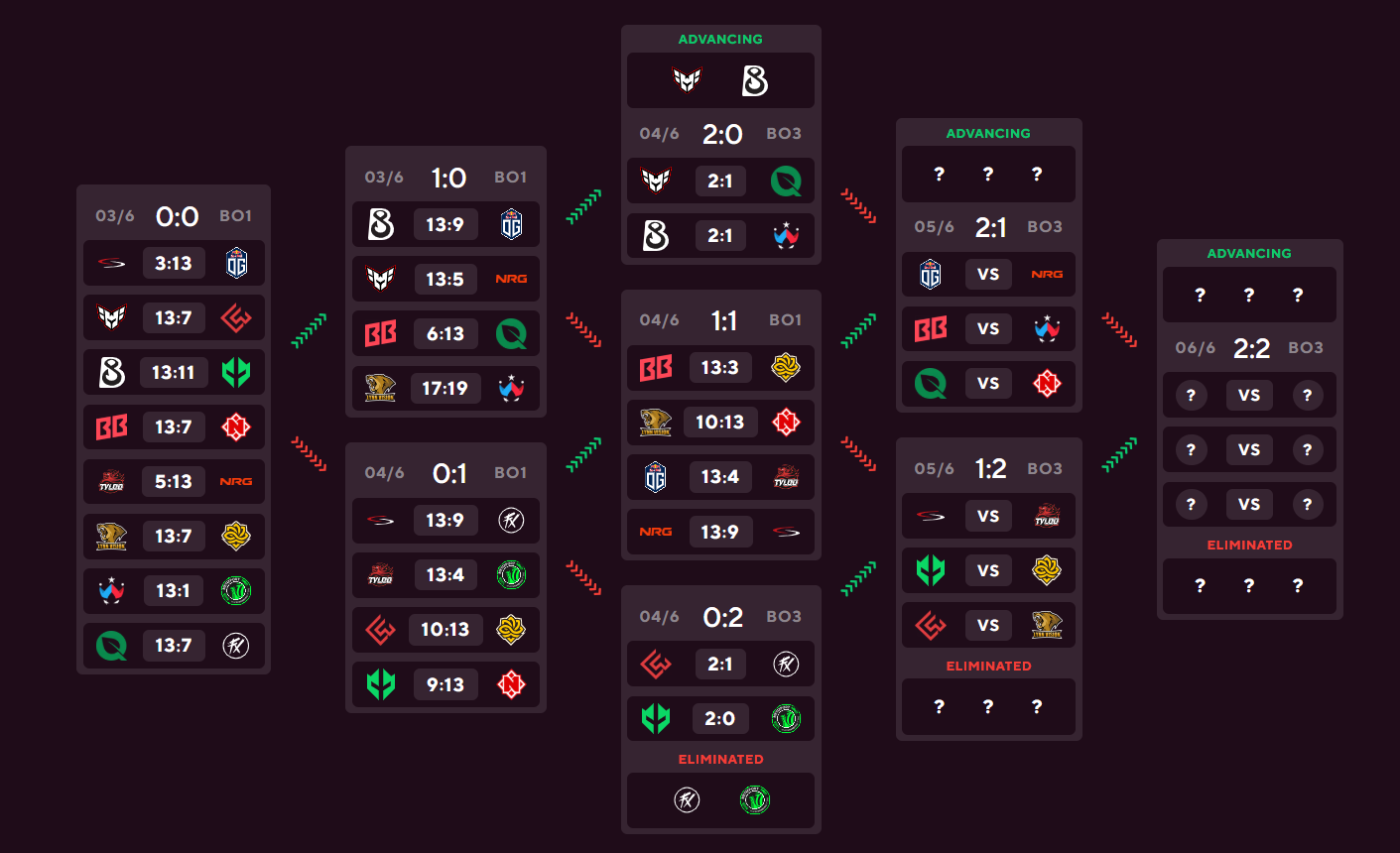Open the 6:13 BetBoom versus FlyQuest score
Image resolution: width=1400 pixels, height=853 pixels.
tap(445, 333)
